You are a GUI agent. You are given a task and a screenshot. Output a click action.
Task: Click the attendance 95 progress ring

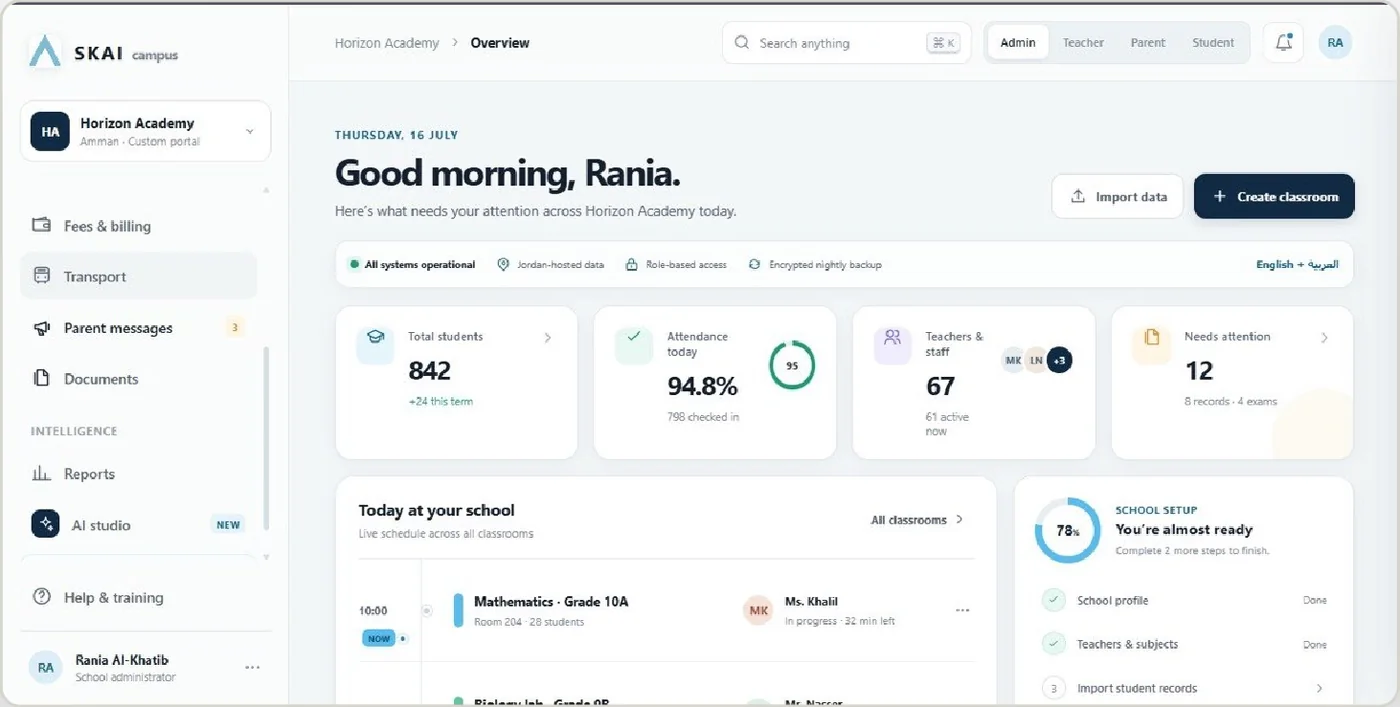[792, 365]
